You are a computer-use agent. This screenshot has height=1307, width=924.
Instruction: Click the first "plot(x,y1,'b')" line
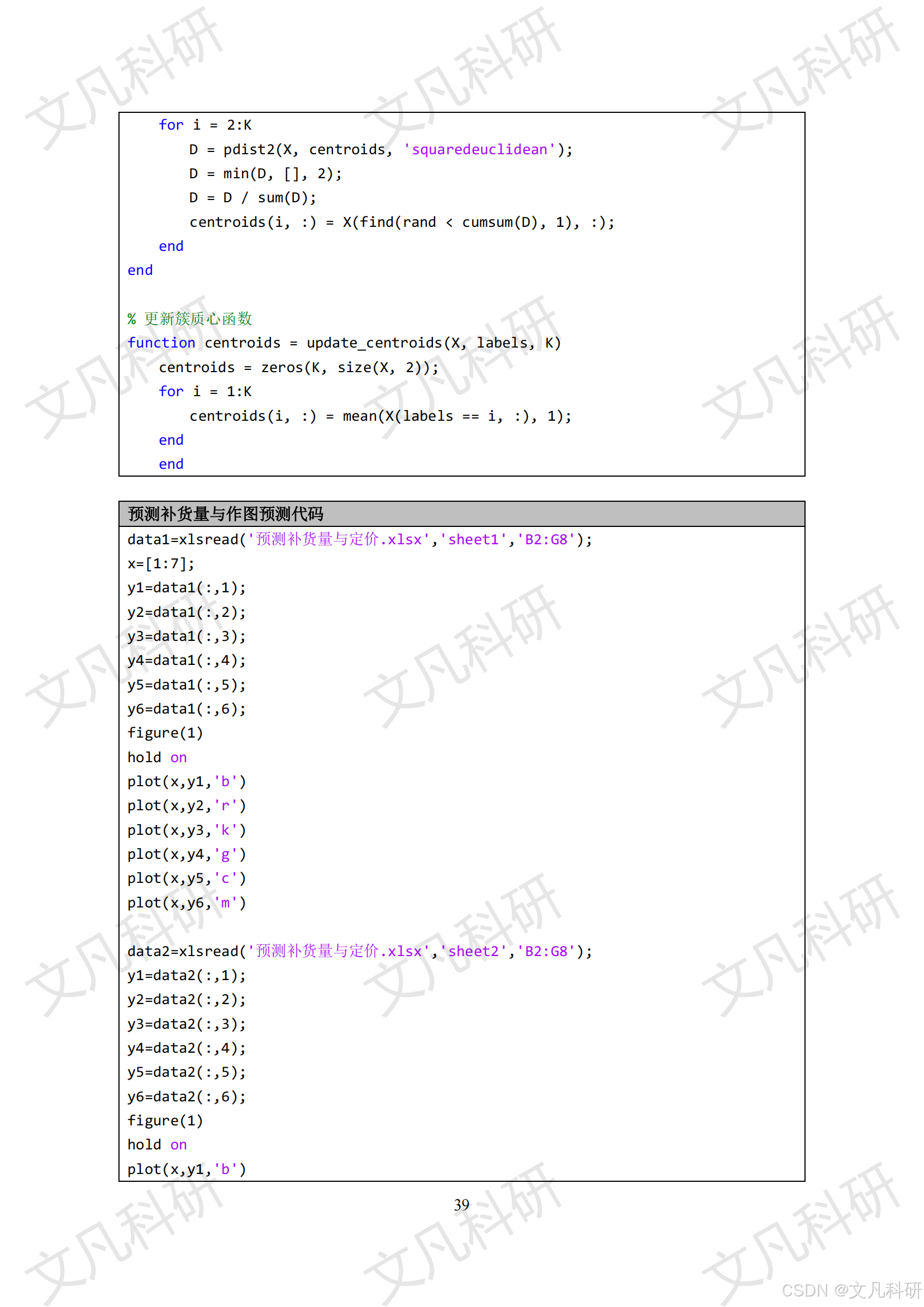pyautogui.click(x=187, y=782)
